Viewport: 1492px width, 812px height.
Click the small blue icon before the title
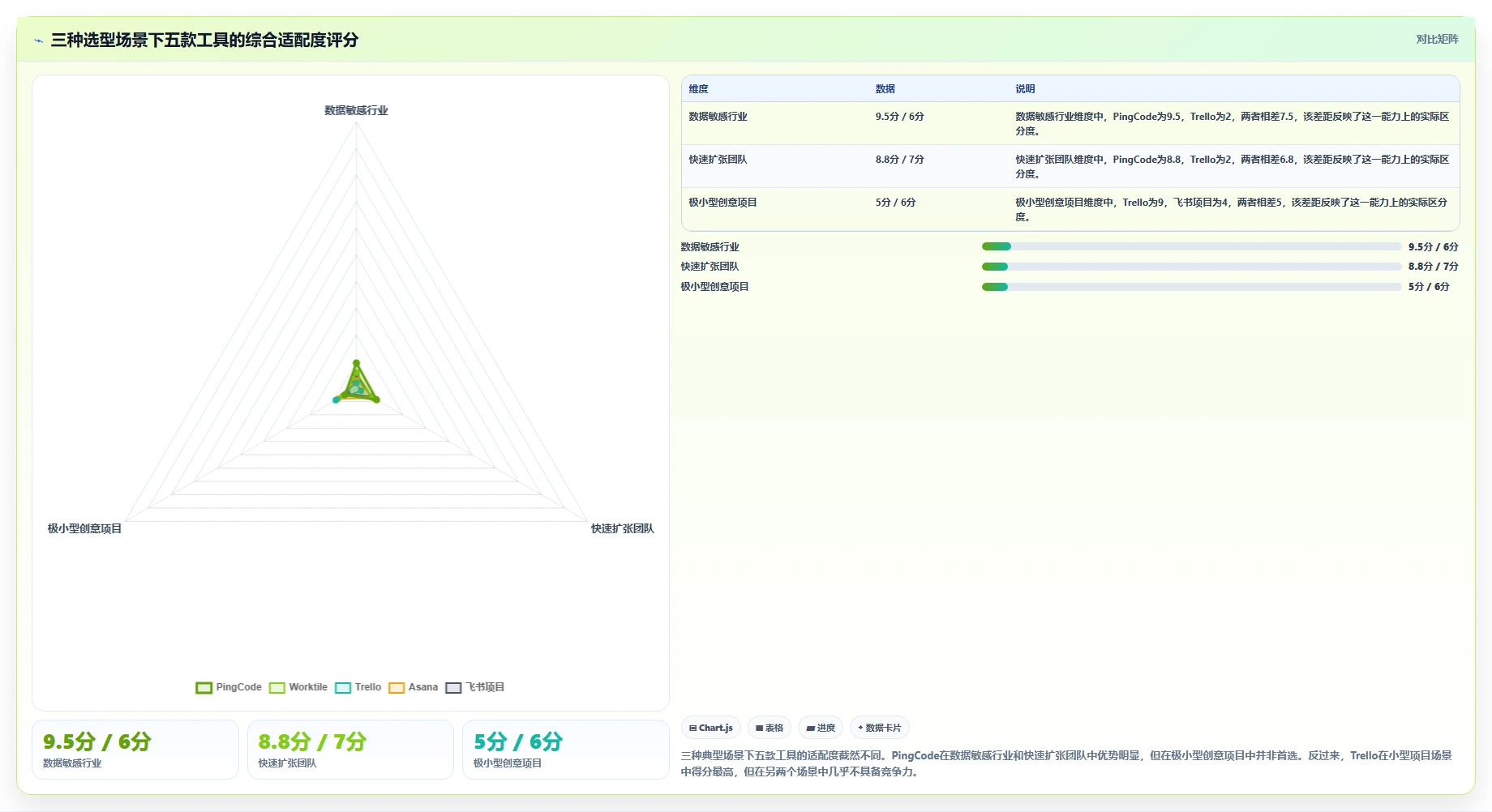(x=38, y=41)
